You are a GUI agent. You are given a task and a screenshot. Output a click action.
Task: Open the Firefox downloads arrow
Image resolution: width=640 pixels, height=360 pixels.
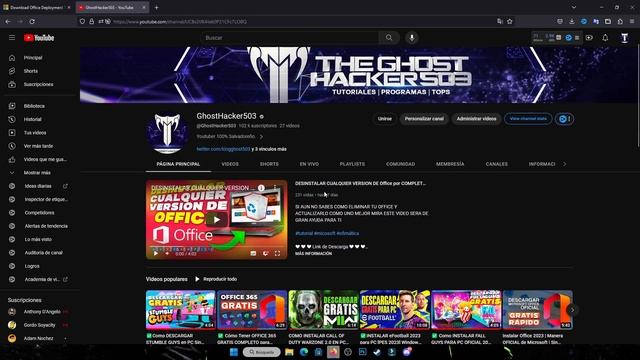pos(572,21)
